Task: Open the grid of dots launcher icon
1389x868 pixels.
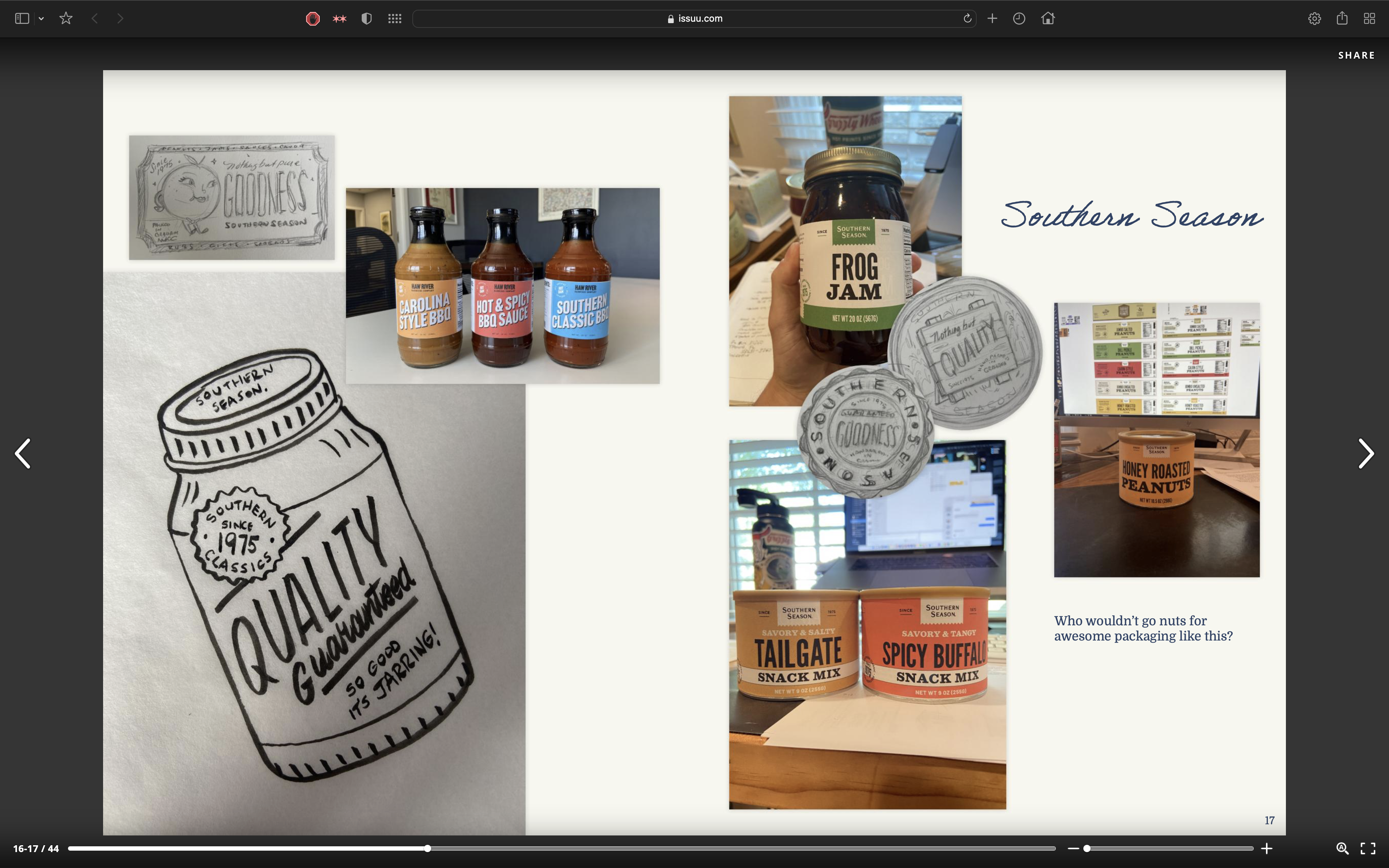Action: tap(394, 18)
